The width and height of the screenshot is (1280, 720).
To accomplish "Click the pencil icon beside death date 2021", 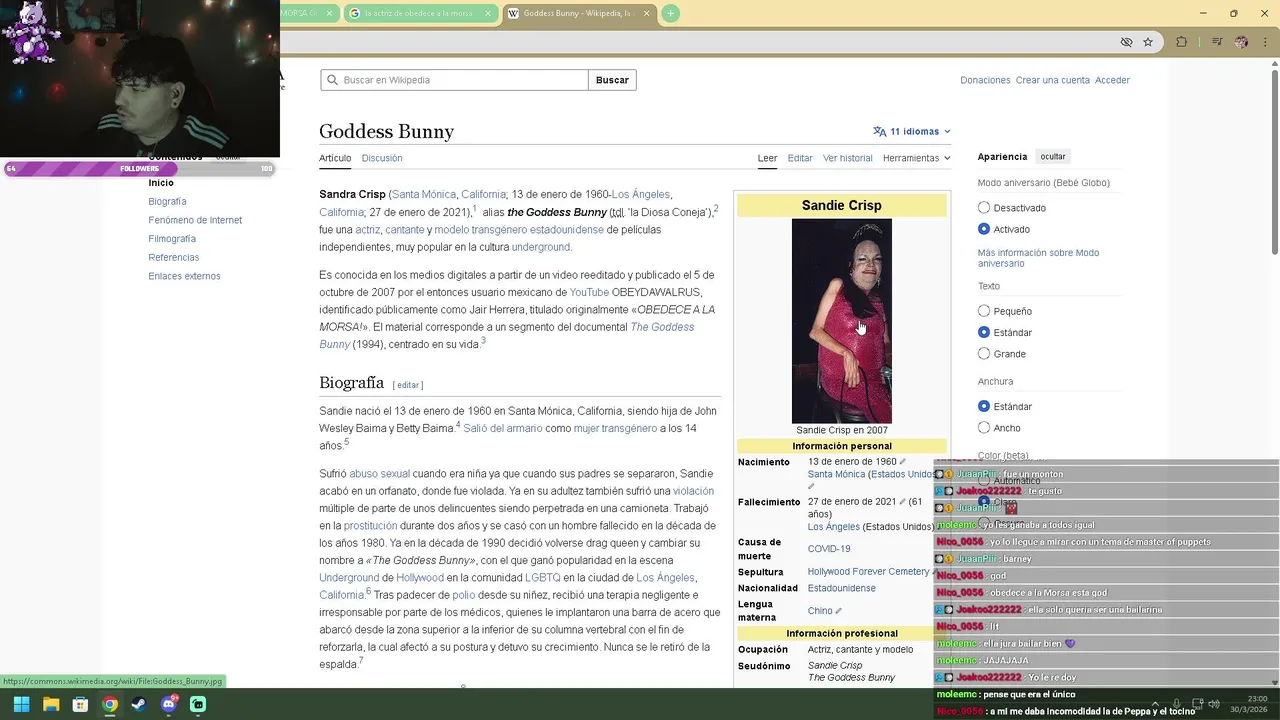I will (x=903, y=502).
